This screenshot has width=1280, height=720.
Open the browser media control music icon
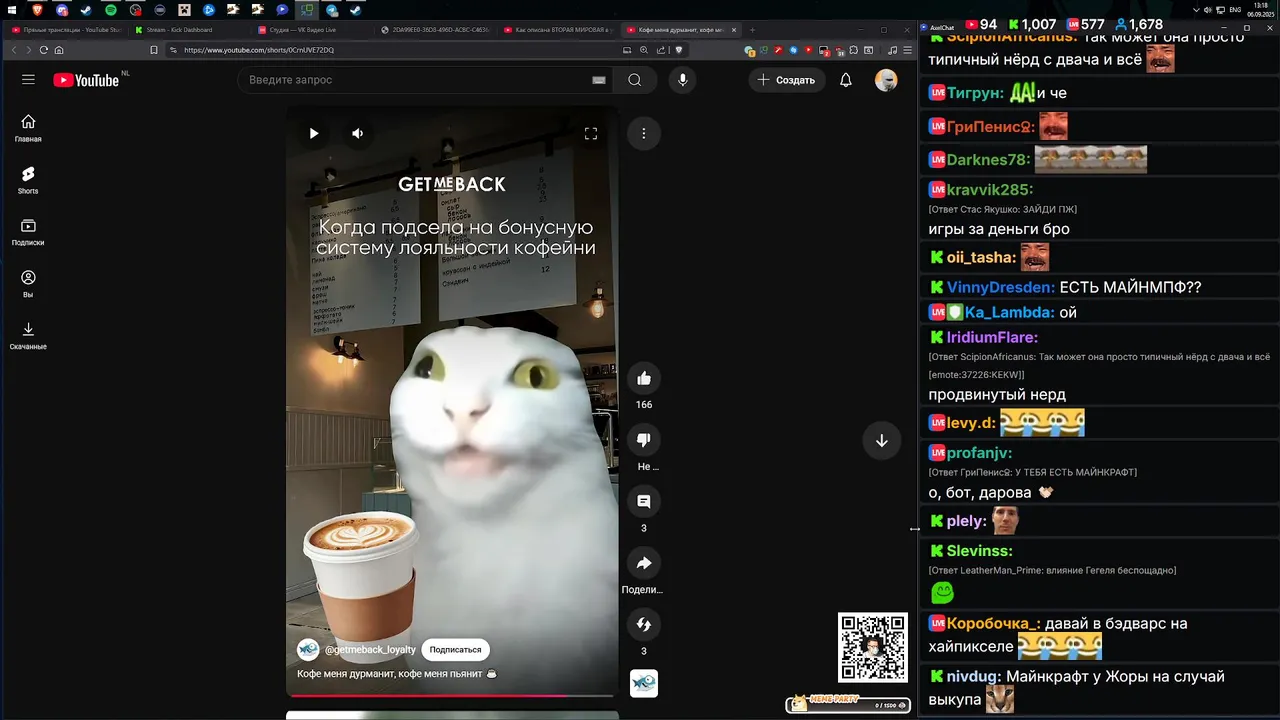tap(892, 50)
